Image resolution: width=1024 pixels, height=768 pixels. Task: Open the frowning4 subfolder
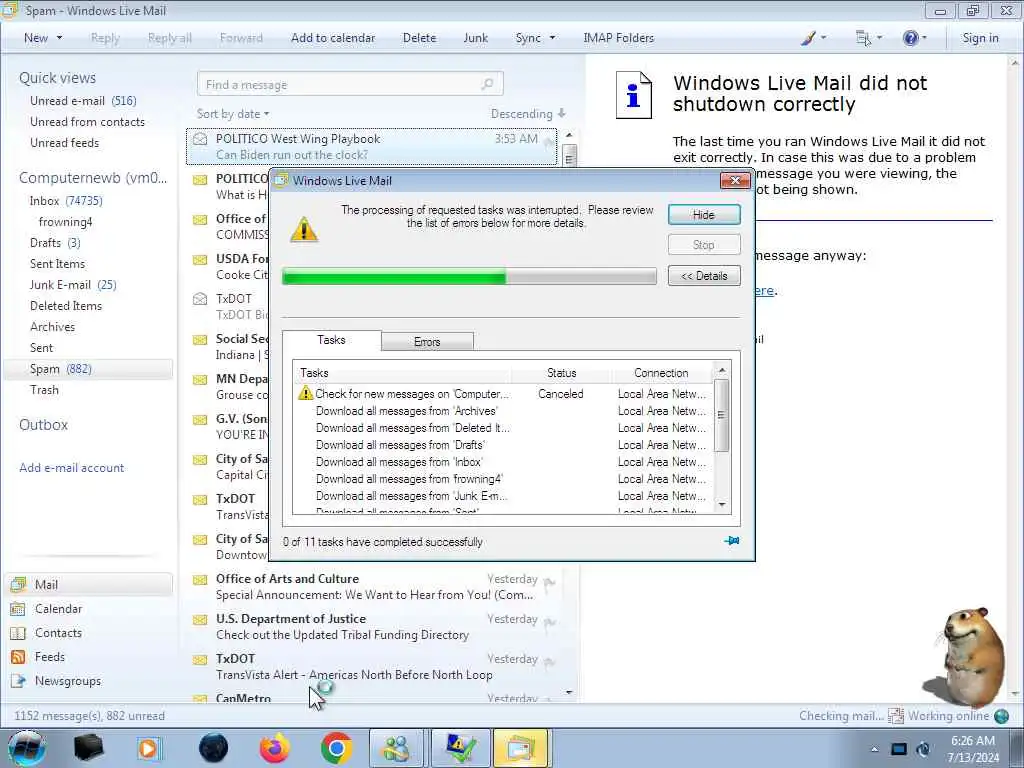click(65, 222)
